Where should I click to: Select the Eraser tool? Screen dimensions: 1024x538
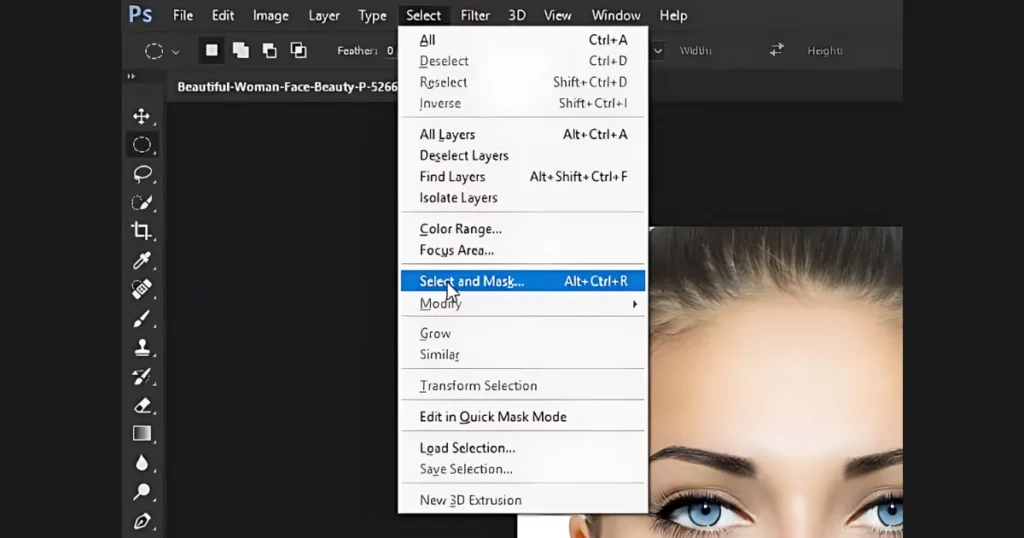click(142, 405)
